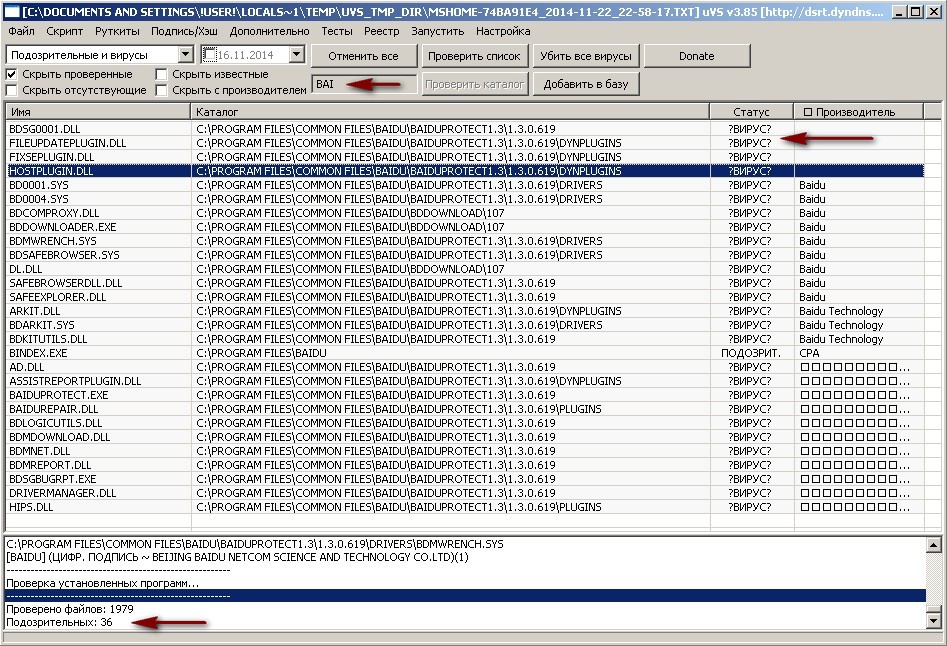Select the BDSAFEBROWSER.SYS row

(x=464, y=255)
